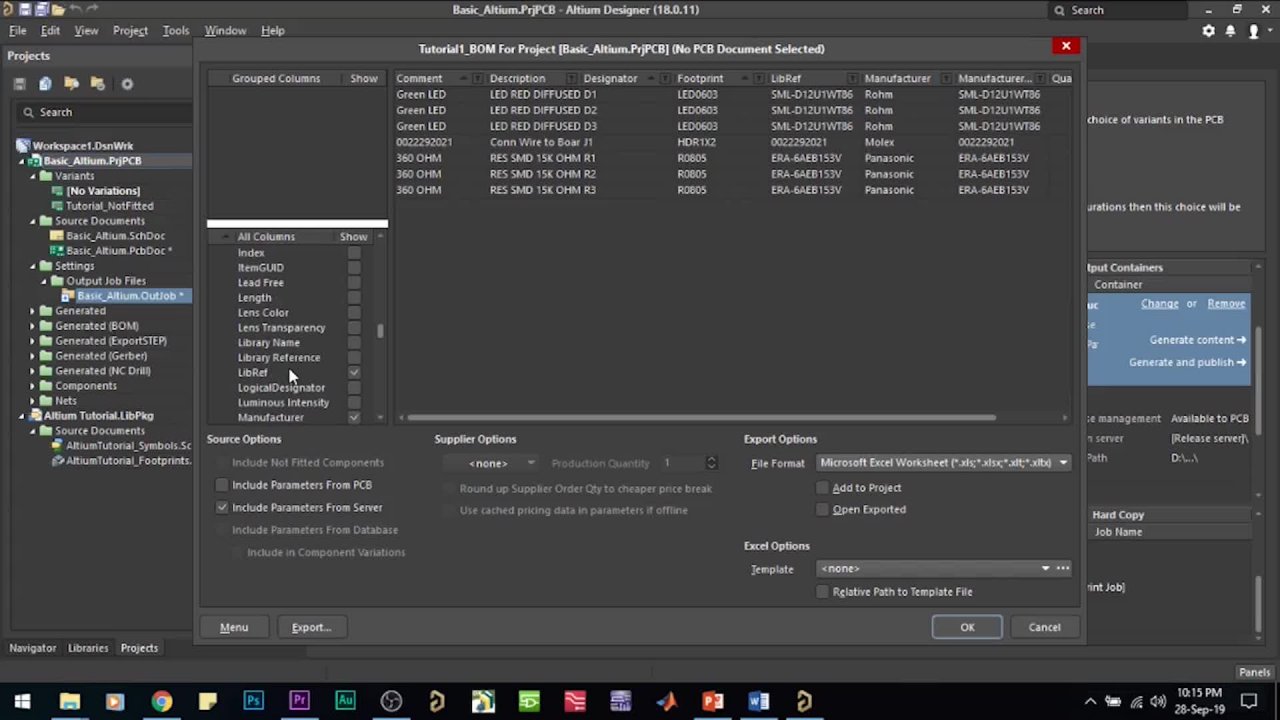Viewport: 1280px width, 720px height.
Task: Click Generate and publish link
Action: point(1187,362)
